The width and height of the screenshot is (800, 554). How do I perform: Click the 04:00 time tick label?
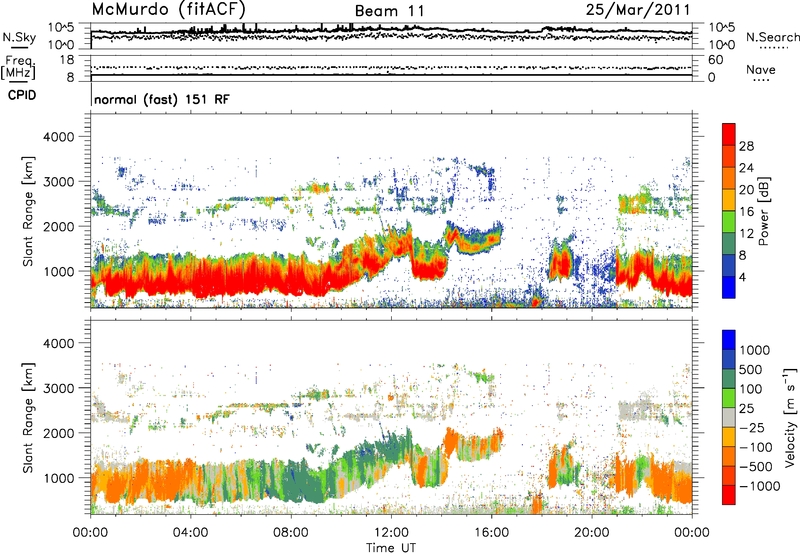tap(190, 533)
